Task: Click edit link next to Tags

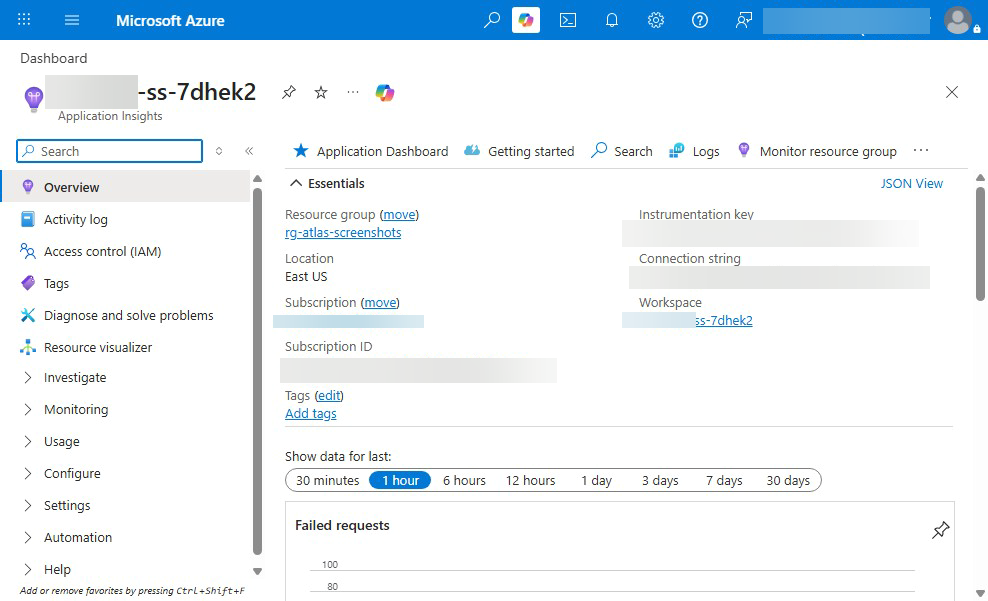Action: (330, 396)
